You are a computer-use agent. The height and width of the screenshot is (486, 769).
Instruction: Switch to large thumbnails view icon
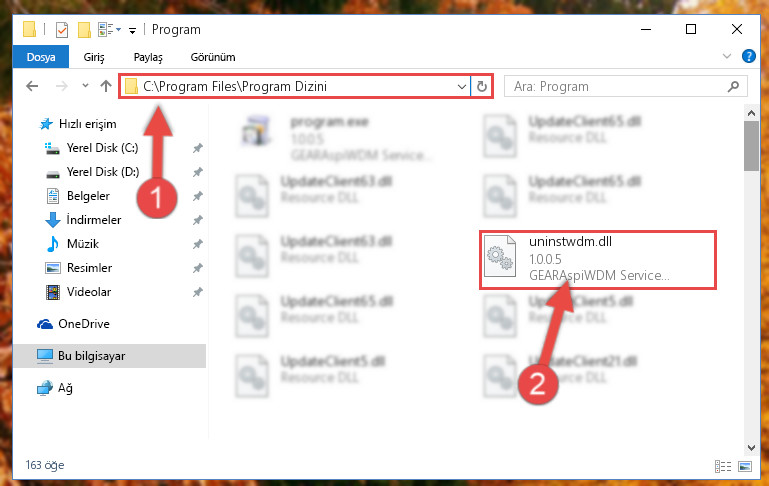744,466
